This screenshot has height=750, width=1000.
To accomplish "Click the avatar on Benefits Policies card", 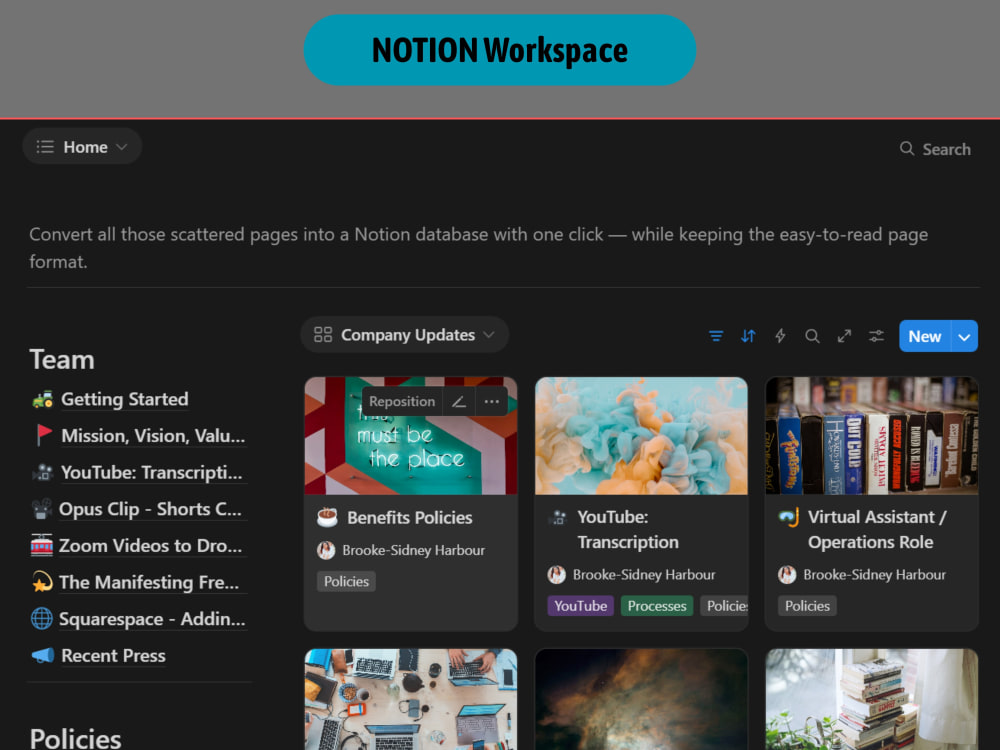I will coord(326,550).
